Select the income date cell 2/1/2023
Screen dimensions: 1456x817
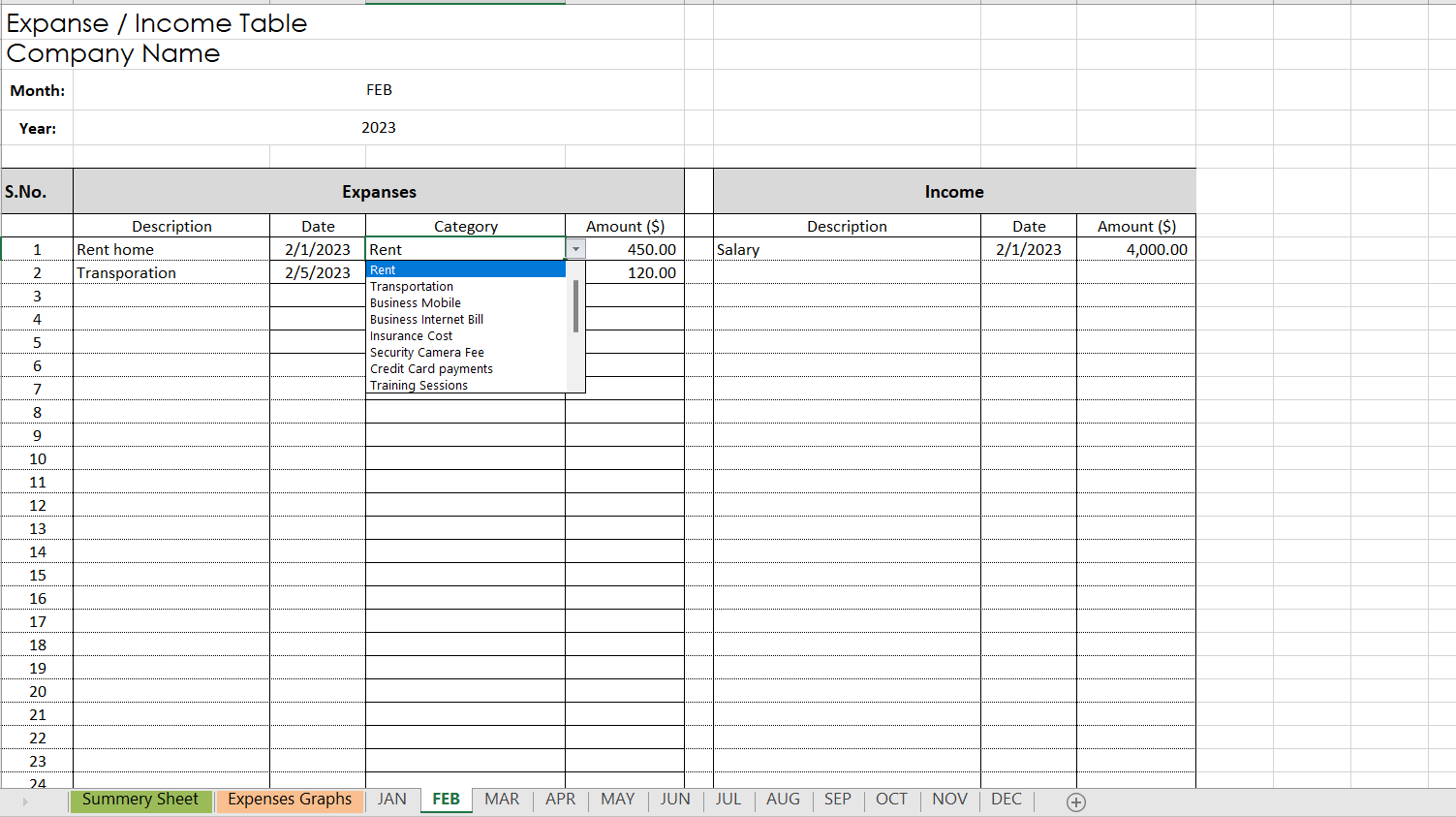(1029, 249)
